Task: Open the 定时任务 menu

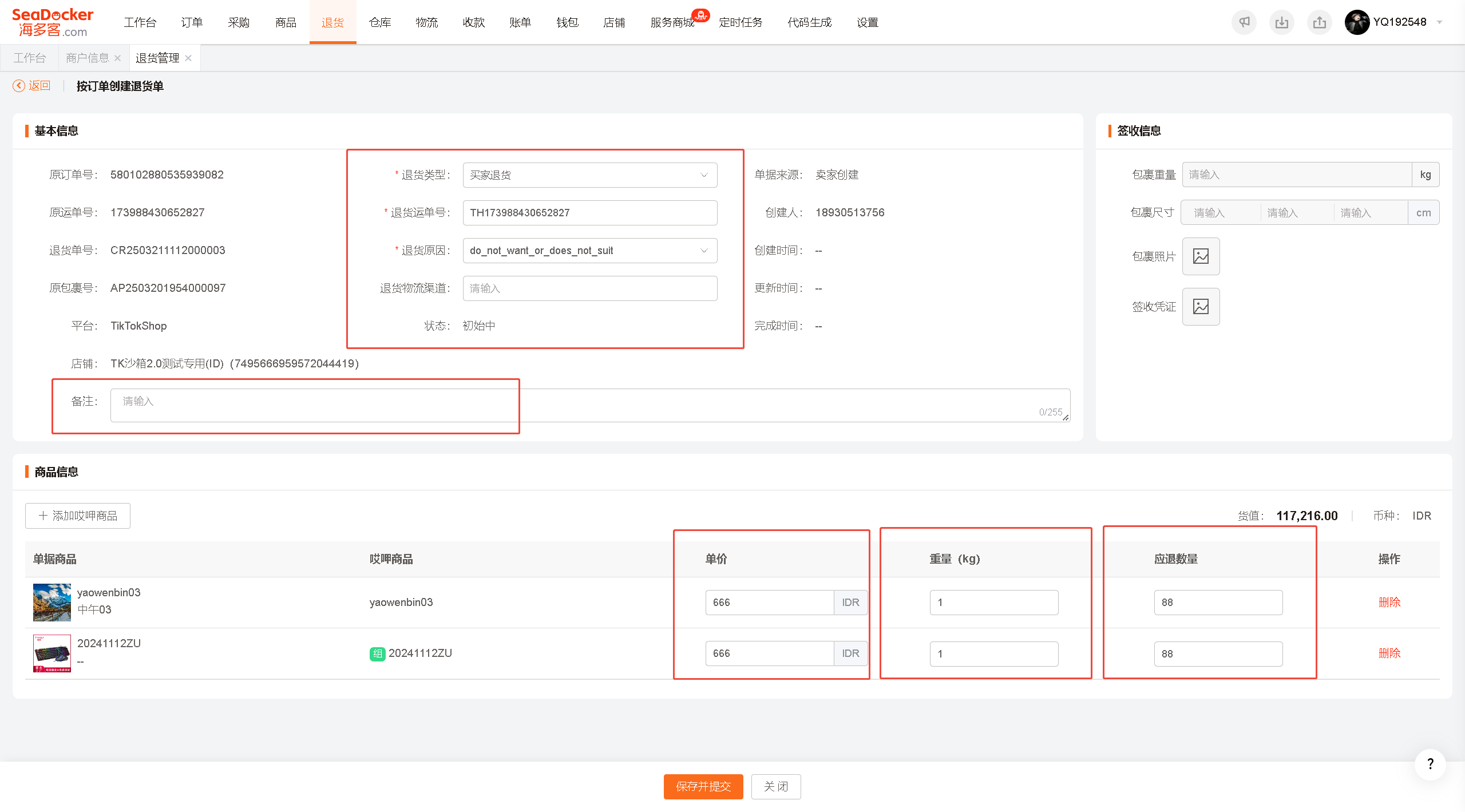Action: pos(741,22)
